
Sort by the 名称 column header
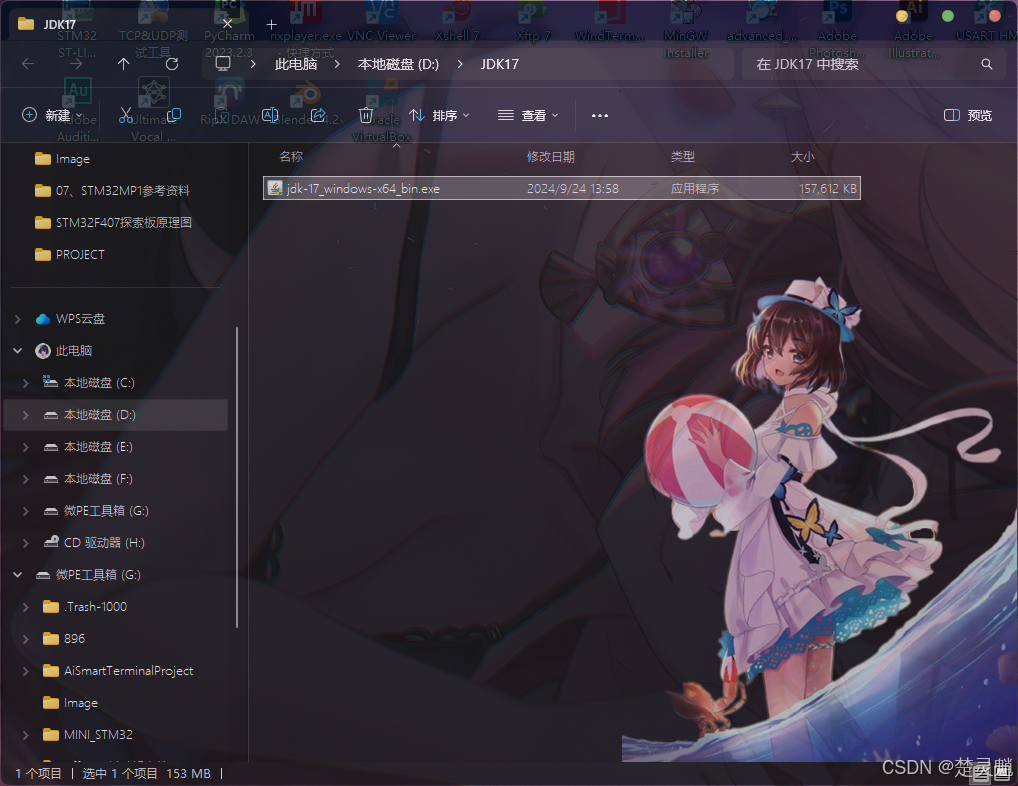click(291, 156)
